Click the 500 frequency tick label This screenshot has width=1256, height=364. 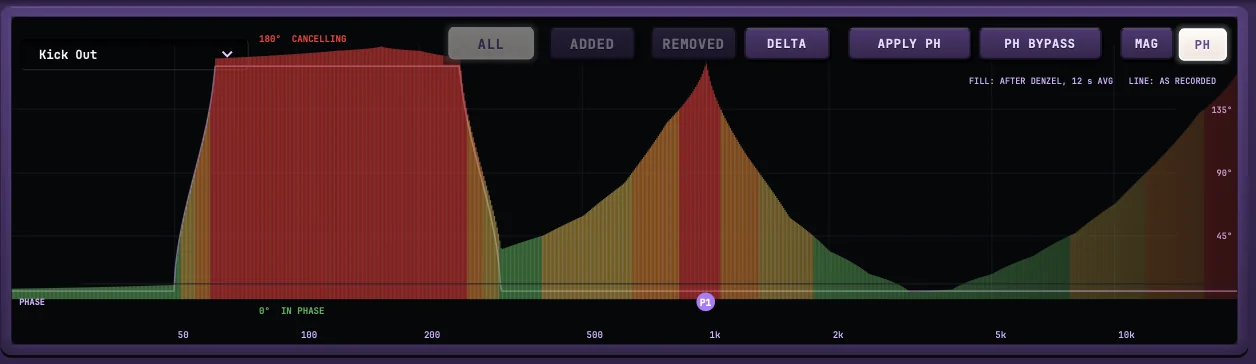pyautogui.click(x=595, y=335)
